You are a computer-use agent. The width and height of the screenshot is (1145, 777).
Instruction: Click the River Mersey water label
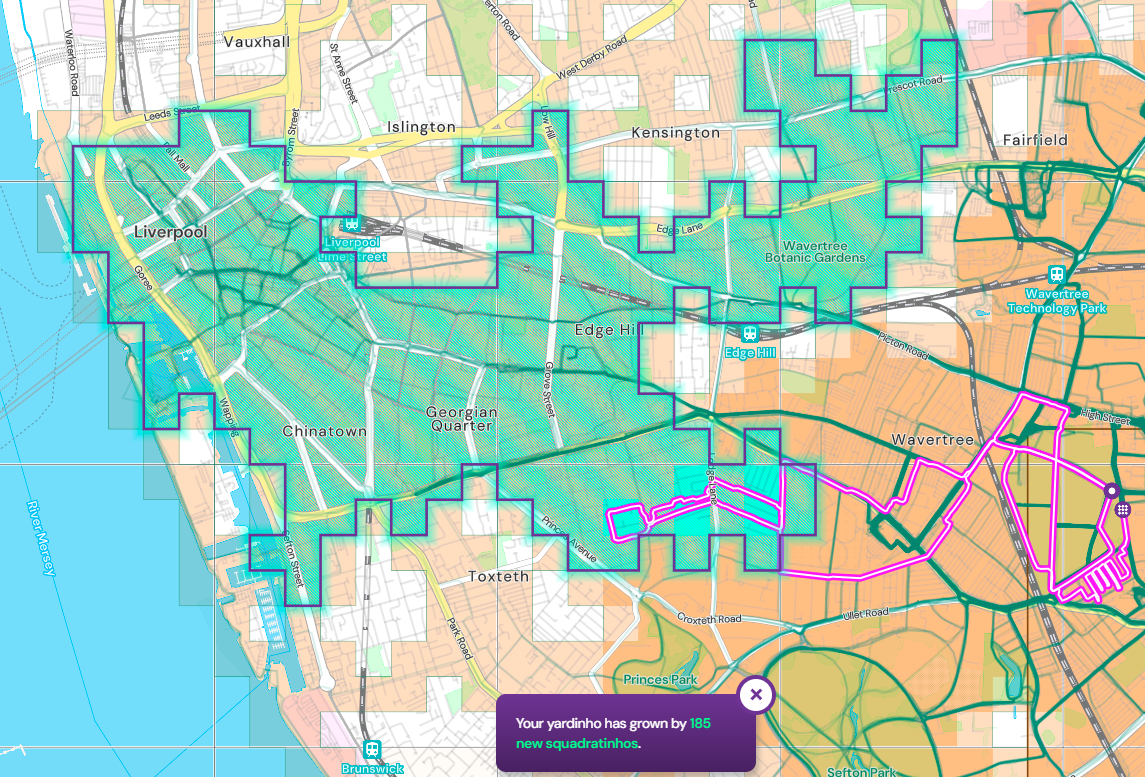(x=41, y=538)
